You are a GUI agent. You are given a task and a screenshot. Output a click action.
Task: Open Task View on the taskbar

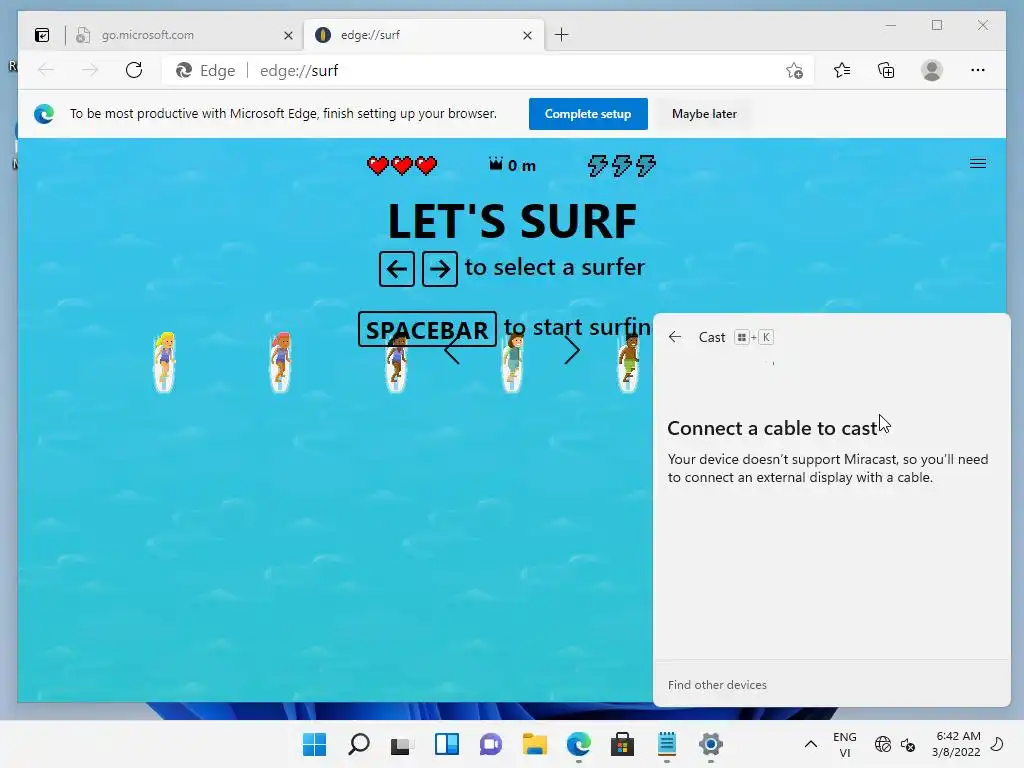pos(402,744)
